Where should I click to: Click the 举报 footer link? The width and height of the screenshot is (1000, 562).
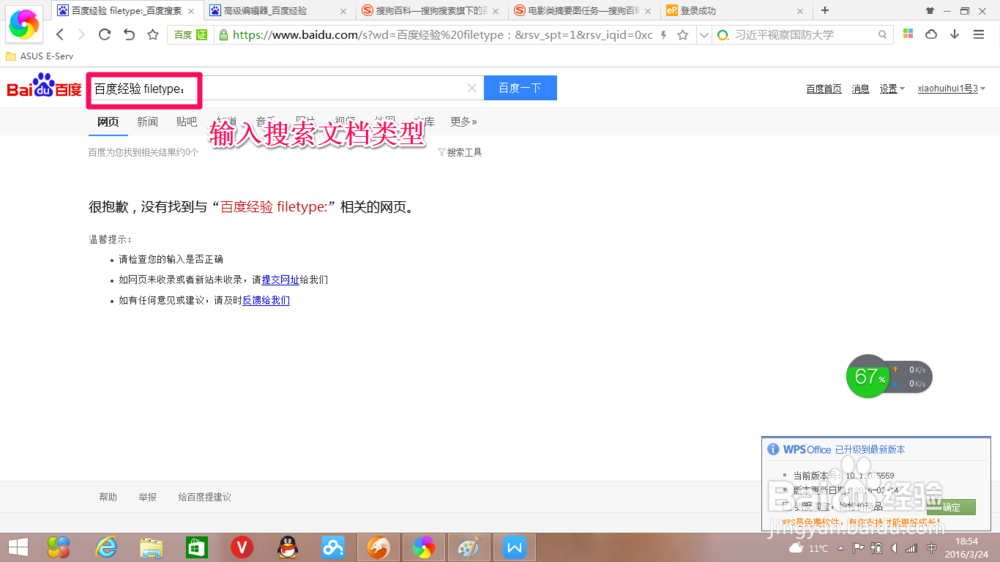pos(147,497)
